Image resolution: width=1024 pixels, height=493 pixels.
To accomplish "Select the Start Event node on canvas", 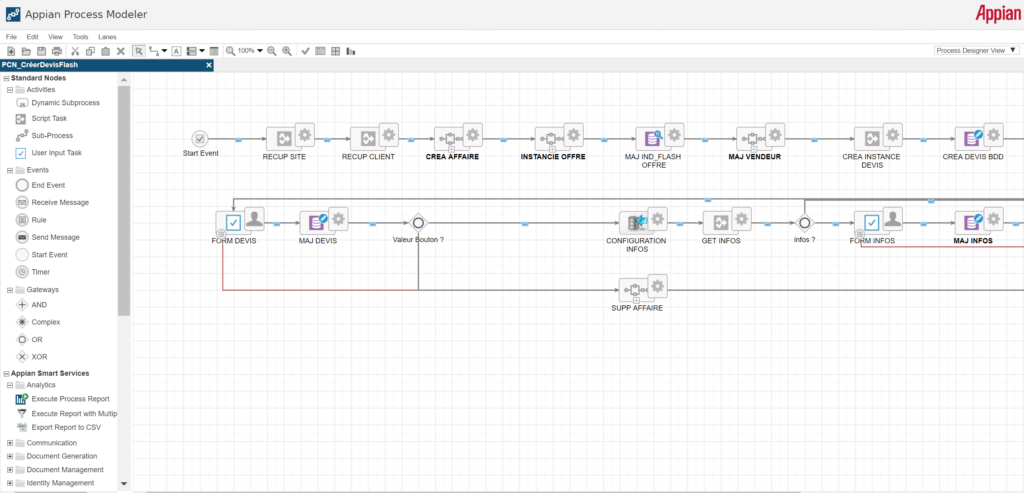I will [200, 138].
